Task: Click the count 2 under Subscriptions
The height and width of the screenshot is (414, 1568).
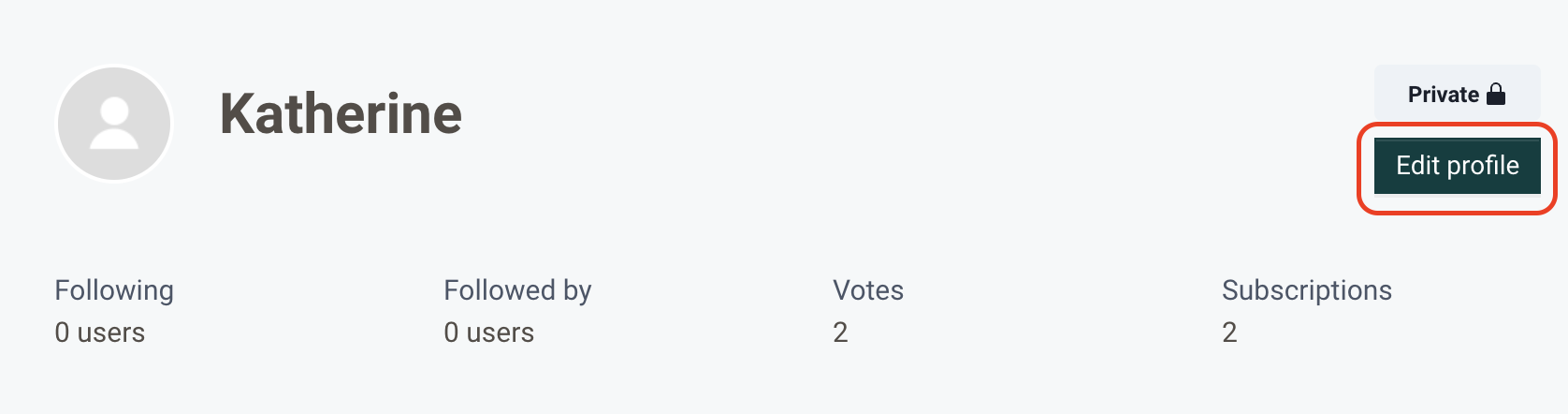Action: coord(1229,333)
